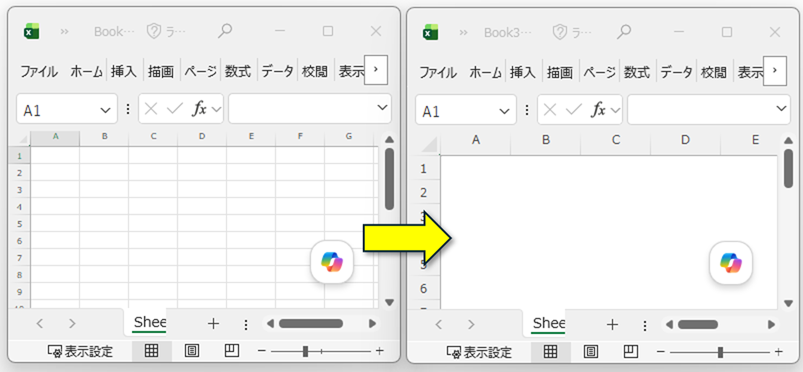Switch to Normal view in left window
The height and width of the screenshot is (372, 803).
[151, 351]
